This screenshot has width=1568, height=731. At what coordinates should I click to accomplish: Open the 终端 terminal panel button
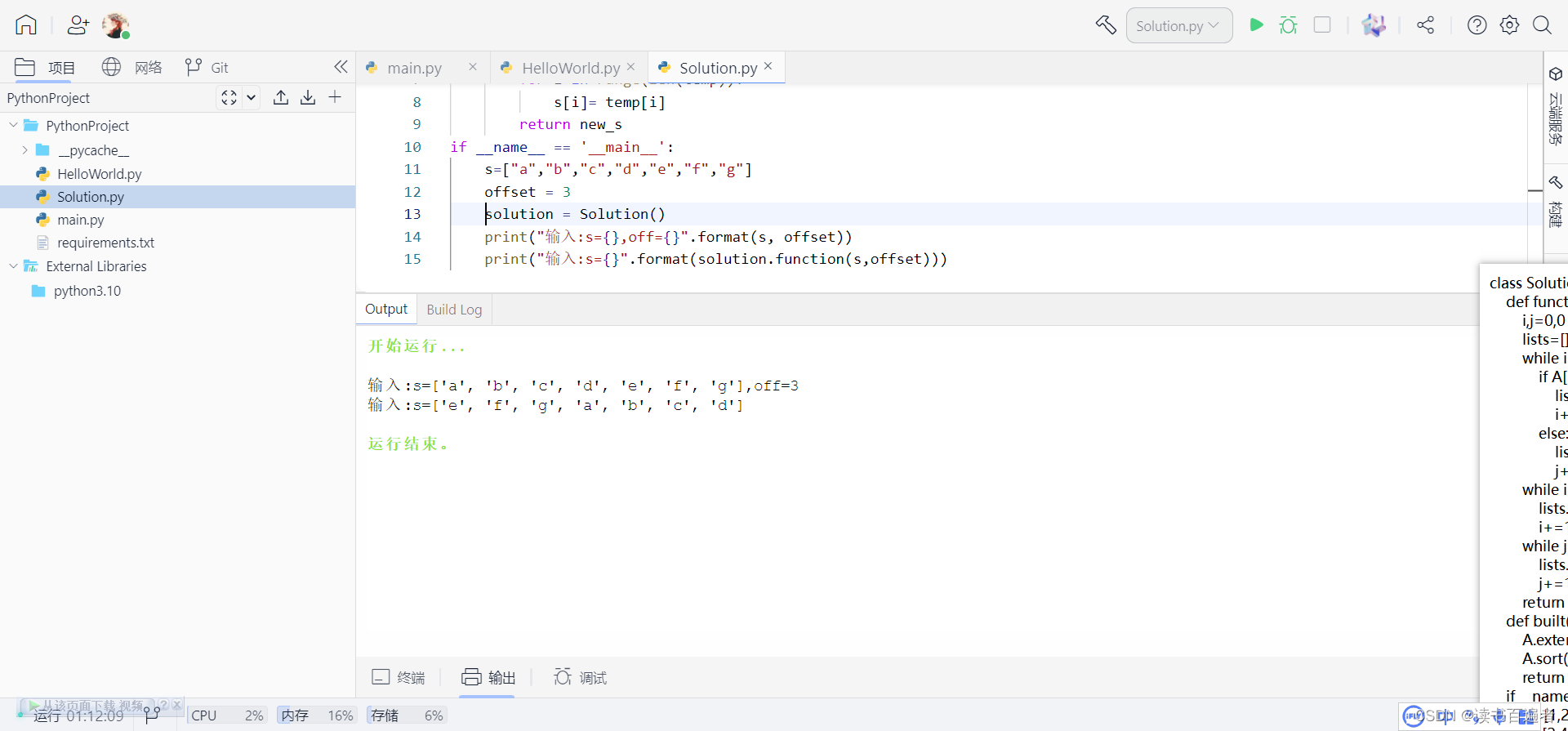coord(399,677)
